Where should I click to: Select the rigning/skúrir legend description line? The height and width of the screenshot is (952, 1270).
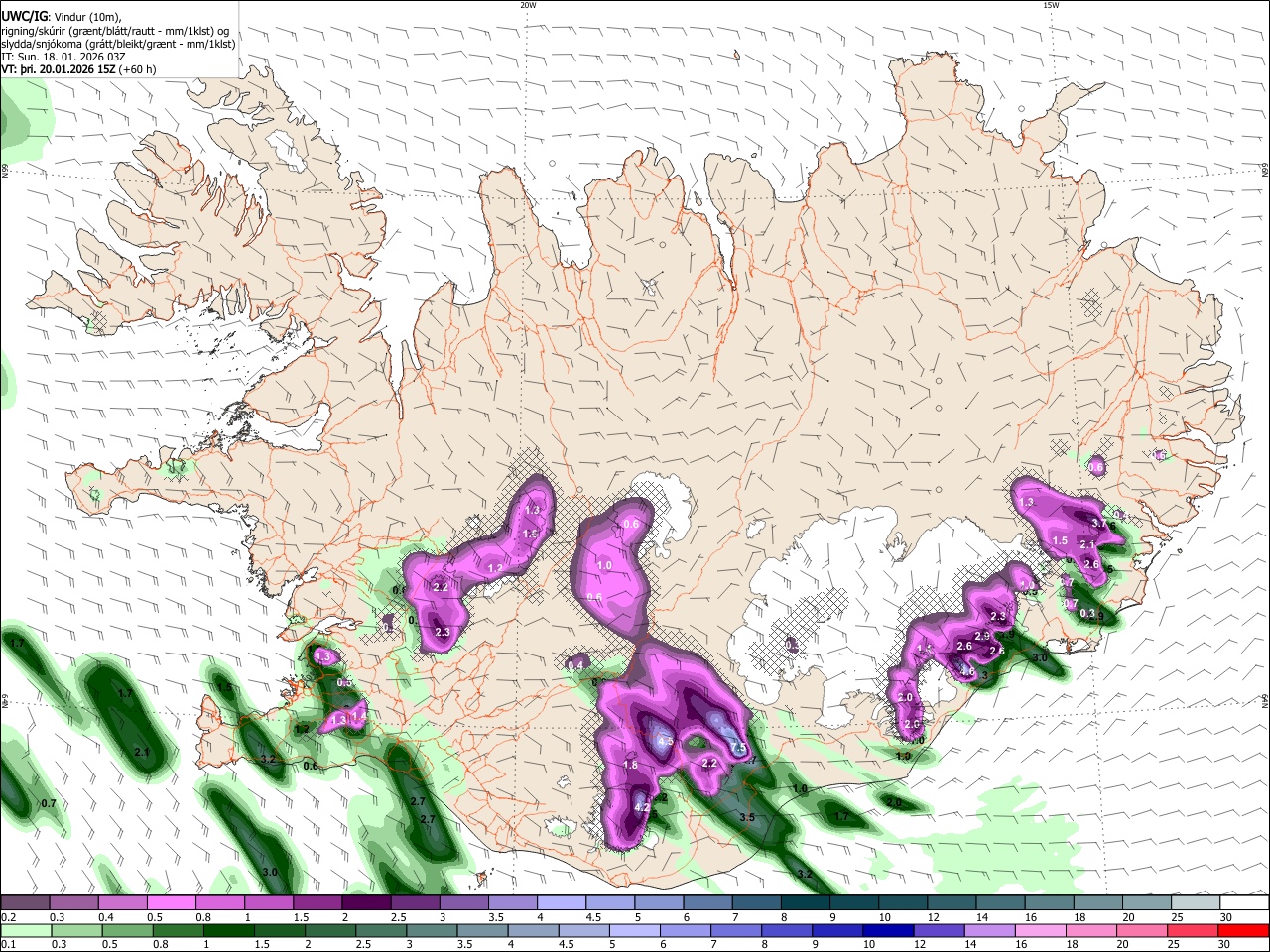click(x=114, y=30)
